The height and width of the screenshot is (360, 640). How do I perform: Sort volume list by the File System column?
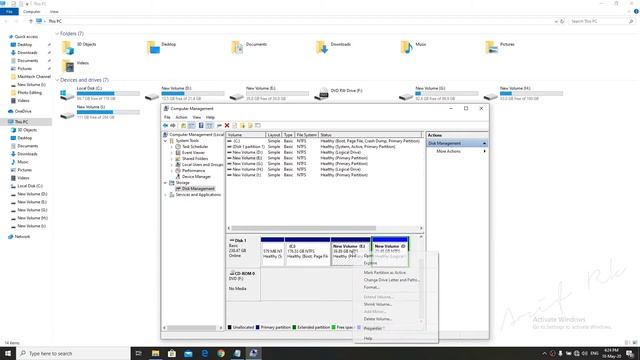coord(307,135)
